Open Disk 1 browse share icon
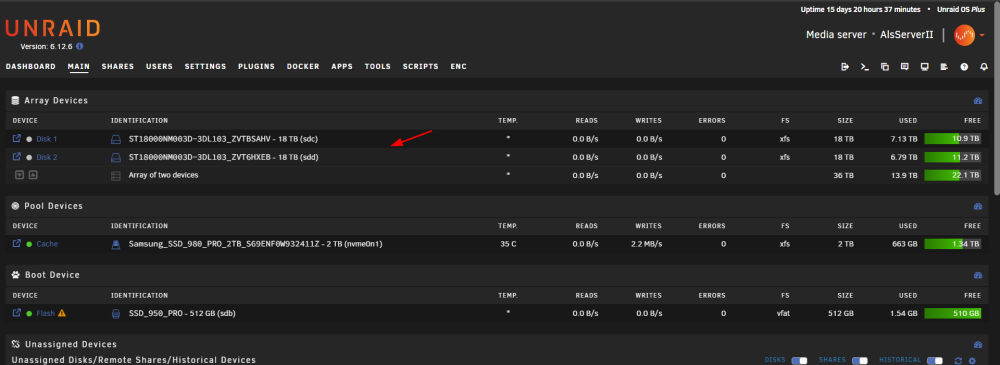Image resolution: width=1000 pixels, height=365 pixels. 17,138
